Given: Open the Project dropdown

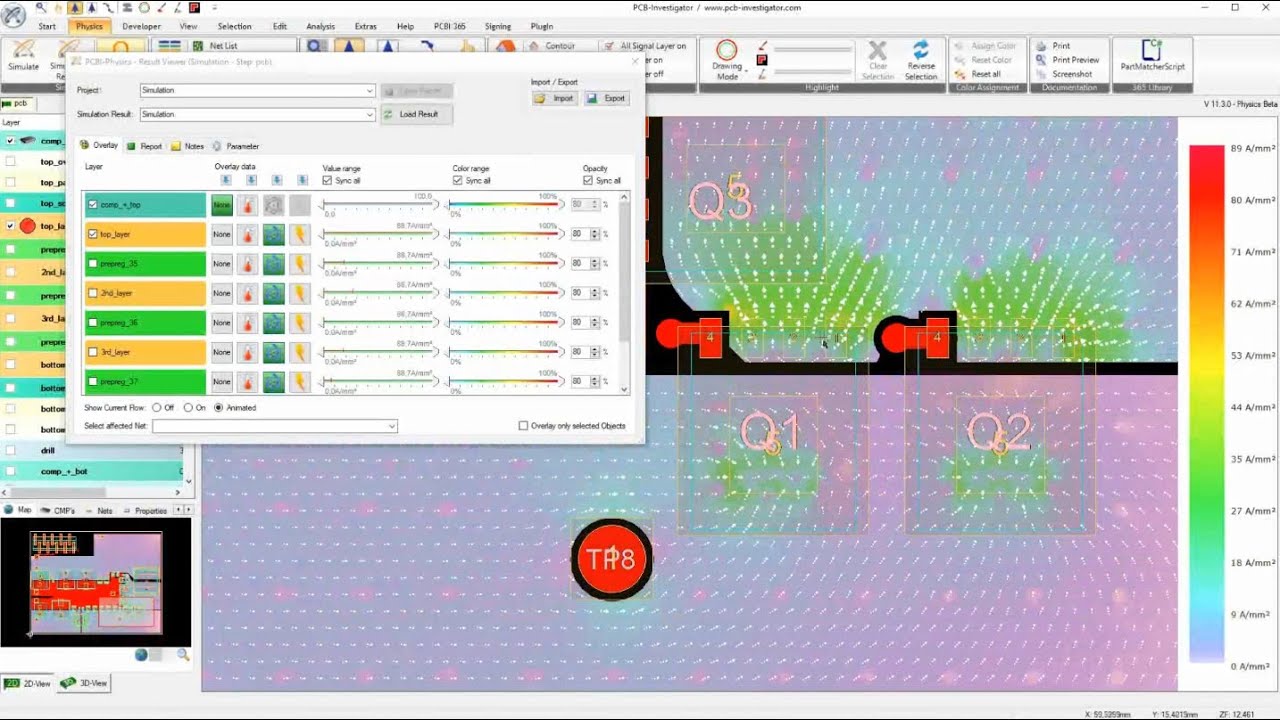Looking at the screenshot, I should tap(370, 90).
